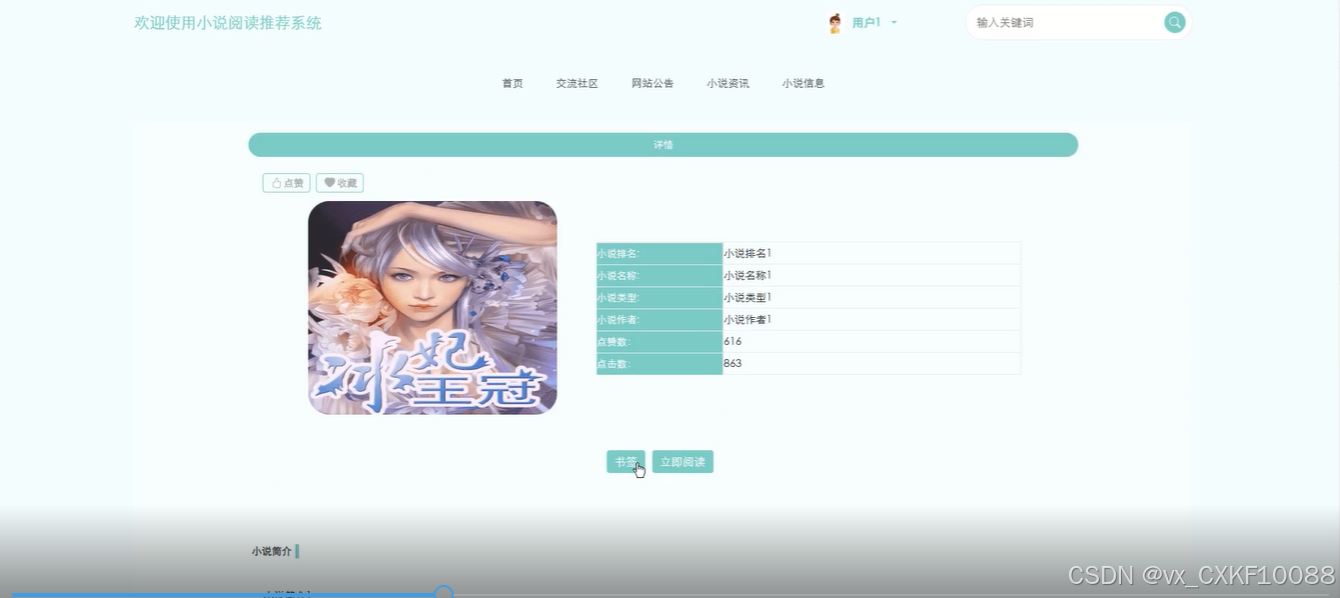This screenshot has width=1340, height=598.
Task: Open the 小说信息 nav item
Action: coord(803,83)
